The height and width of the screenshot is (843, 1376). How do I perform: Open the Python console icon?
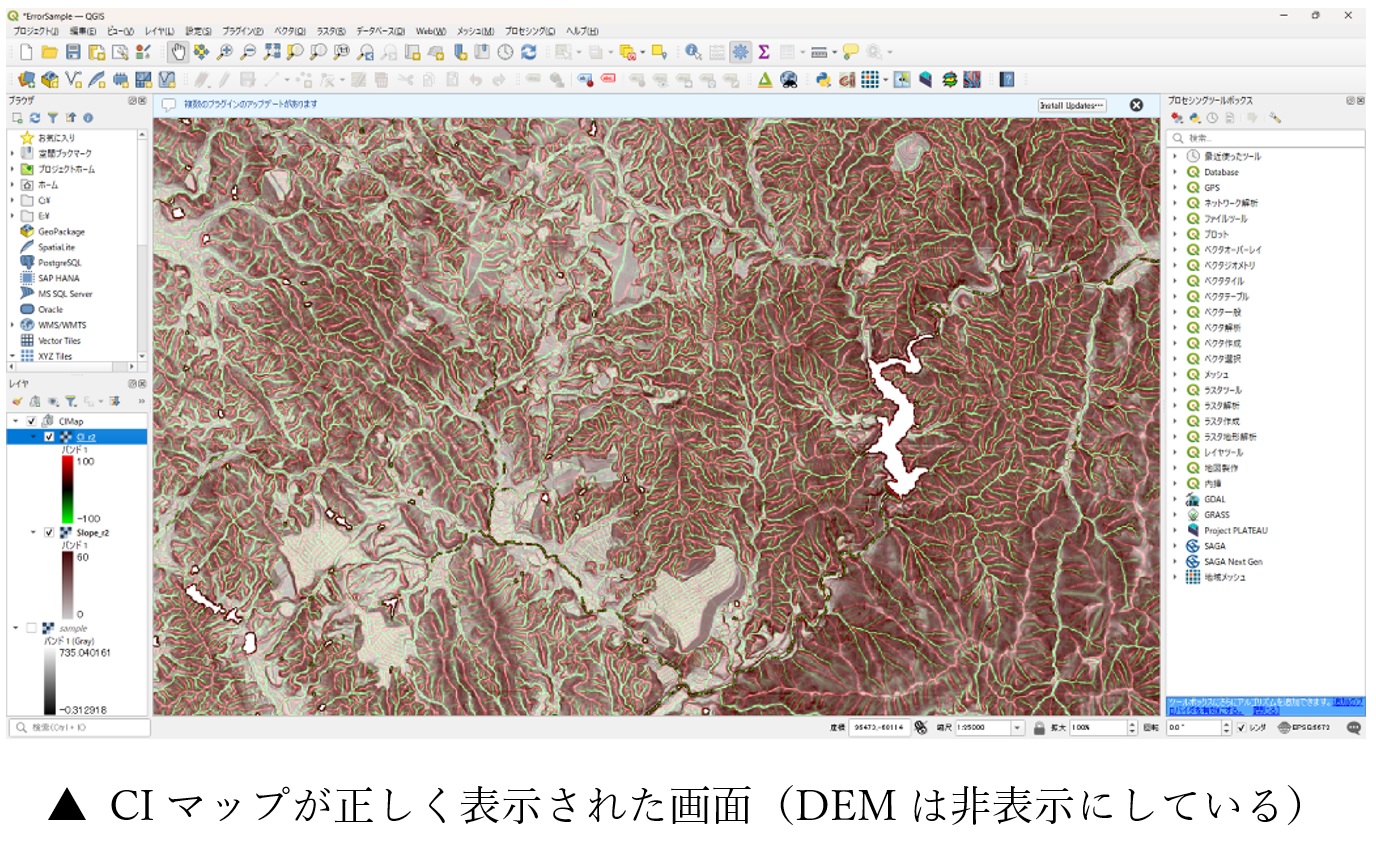(x=822, y=80)
